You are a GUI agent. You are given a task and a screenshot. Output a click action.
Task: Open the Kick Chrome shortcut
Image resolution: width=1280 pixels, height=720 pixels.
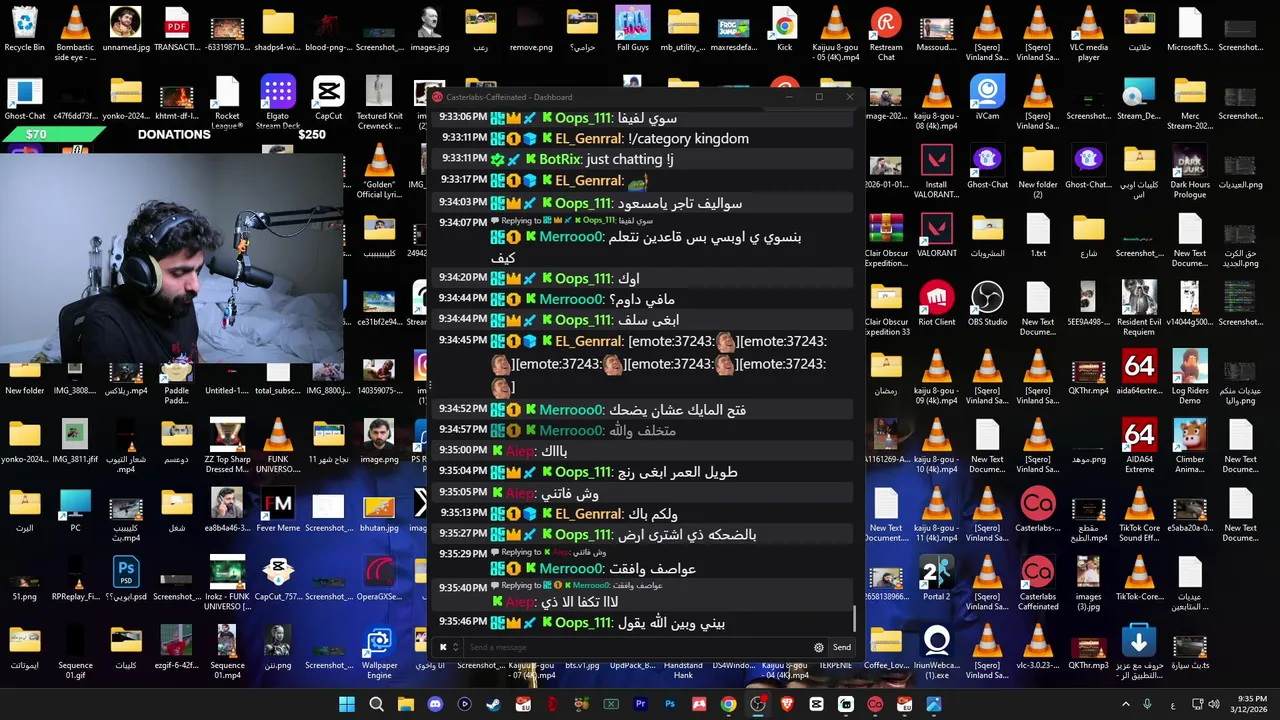click(x=784, y=30)
